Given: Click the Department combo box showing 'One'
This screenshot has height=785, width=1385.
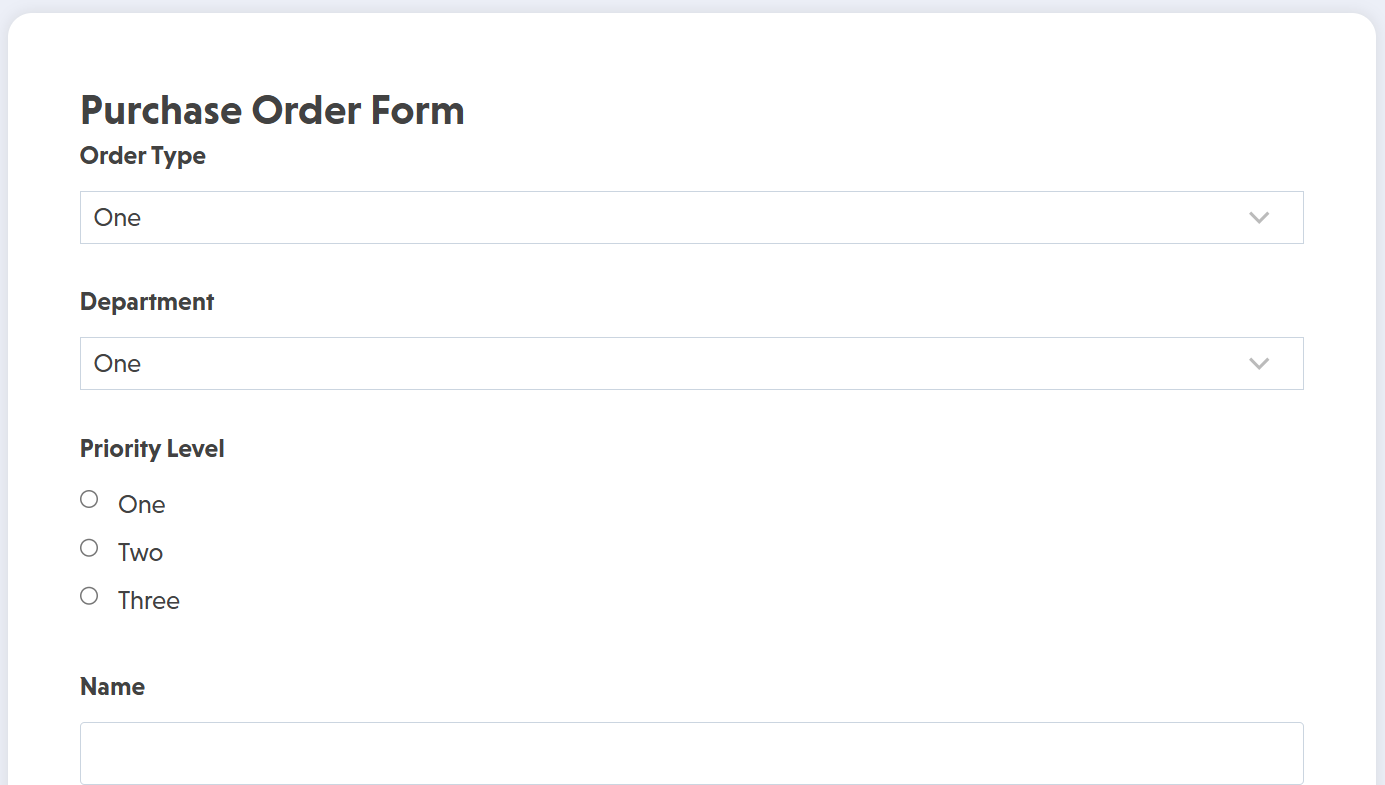Looking at the screenshot, I should pyautogui.click(x=692, y=363).
